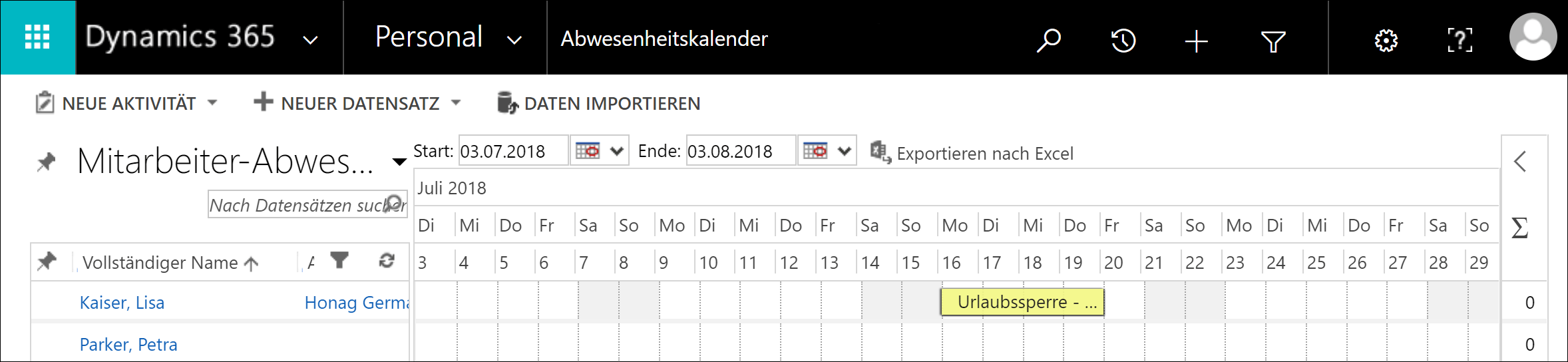Click the plus quick create icon
Image resolution: width=1568 pixels, height=362 pixels.
click(1196, 41)
